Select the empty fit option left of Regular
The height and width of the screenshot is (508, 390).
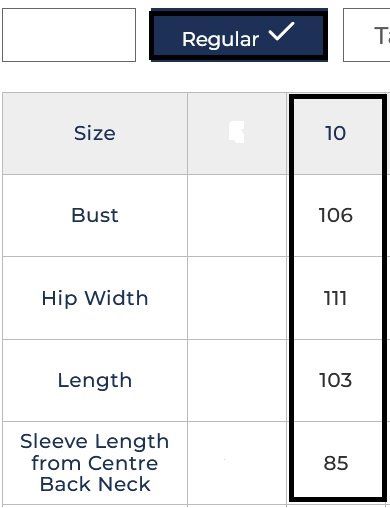coord(69,35)
